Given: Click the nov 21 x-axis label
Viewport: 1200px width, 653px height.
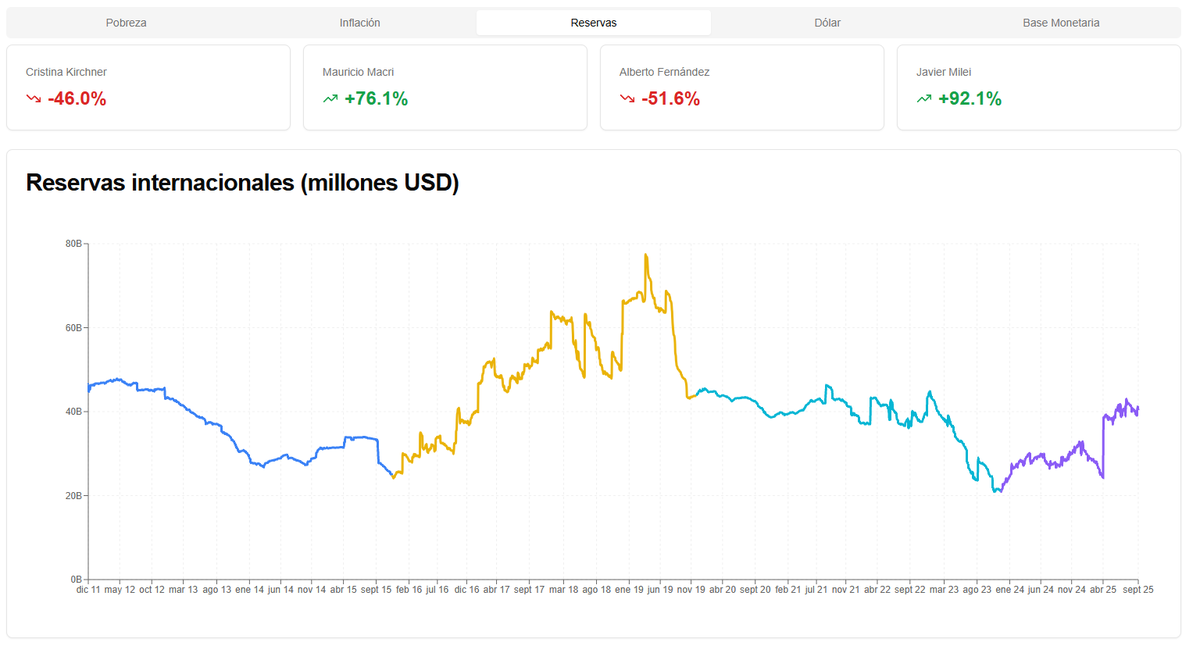Looking at the screenshot, I should 847,590.
